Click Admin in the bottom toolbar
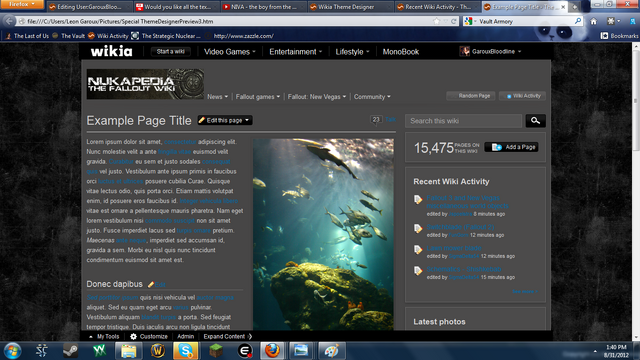640x360 pixels. (186, 336)
